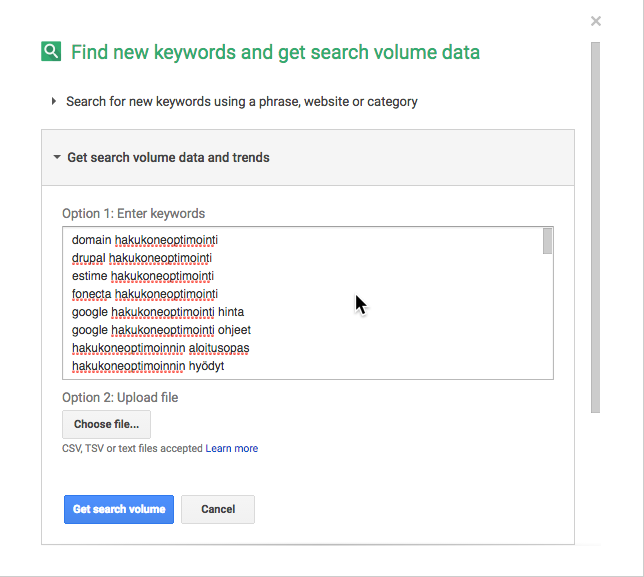Select the 'Get search volume data and trends' header
This screenshot has height=577, width=644.
coord(308,158)
